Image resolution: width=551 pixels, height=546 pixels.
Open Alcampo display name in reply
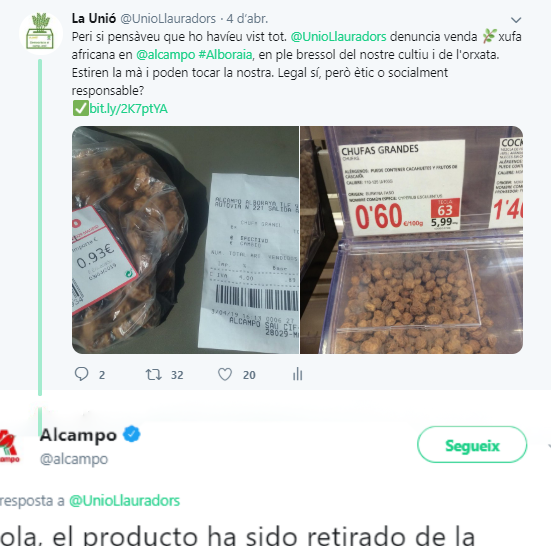pyautogui.click(x=78, y=435)
